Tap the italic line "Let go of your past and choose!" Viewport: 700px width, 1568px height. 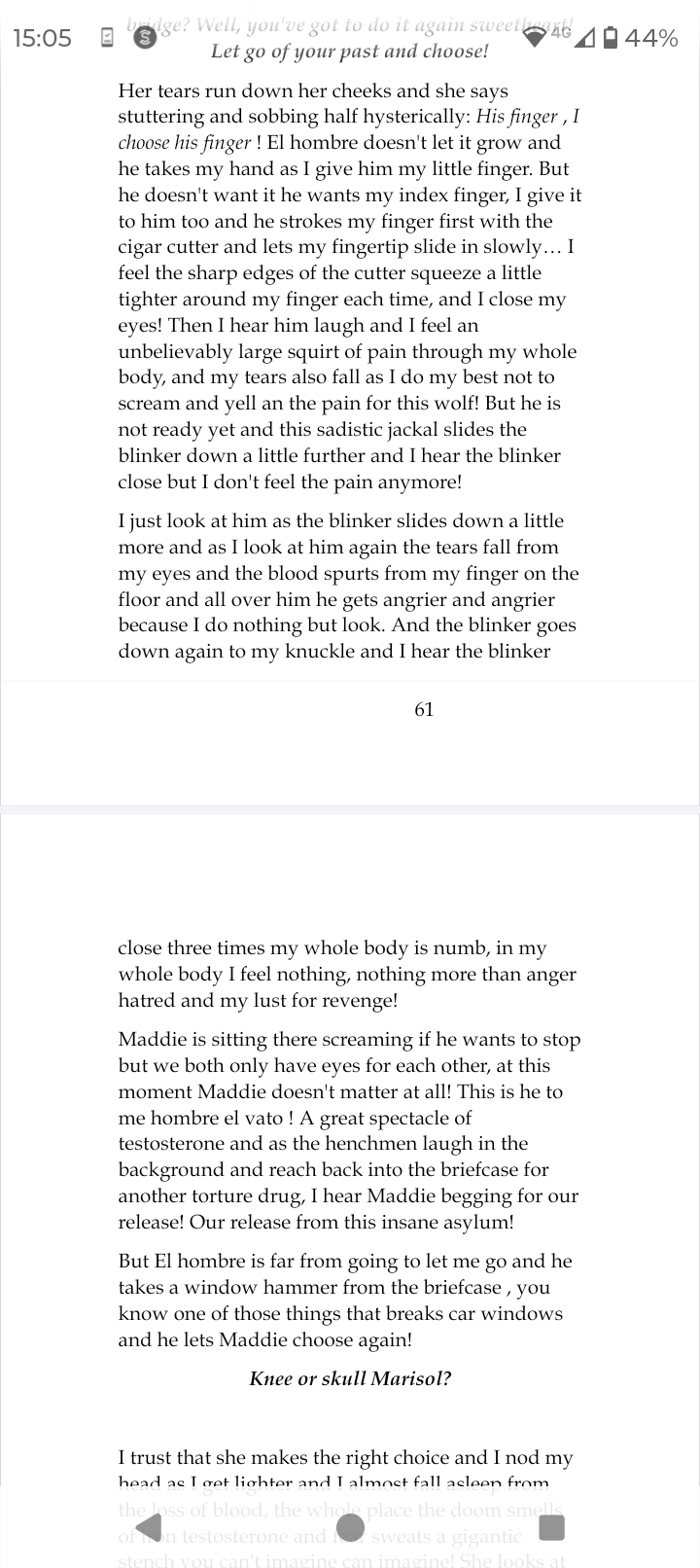click(350, 52)
